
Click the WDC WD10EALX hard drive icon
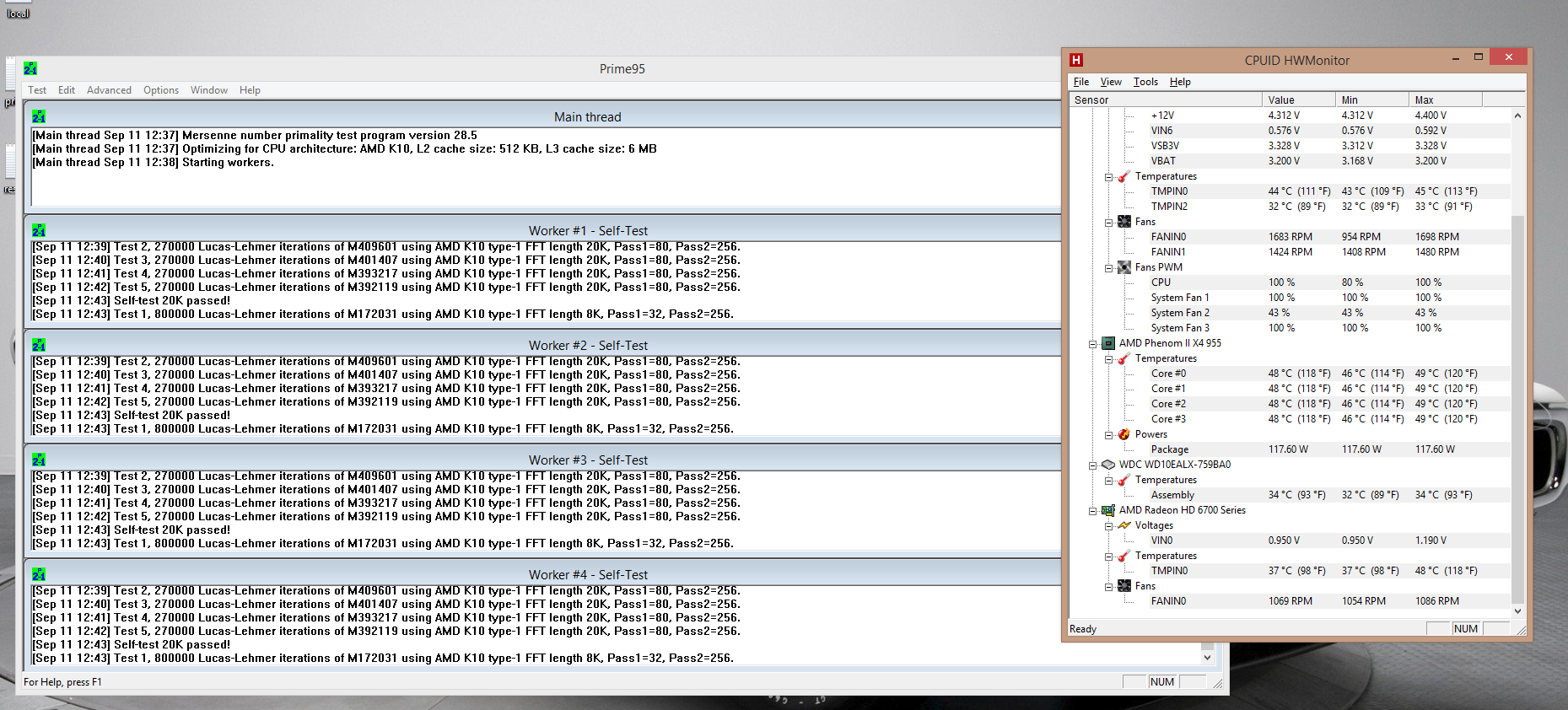pos(1108,465)
